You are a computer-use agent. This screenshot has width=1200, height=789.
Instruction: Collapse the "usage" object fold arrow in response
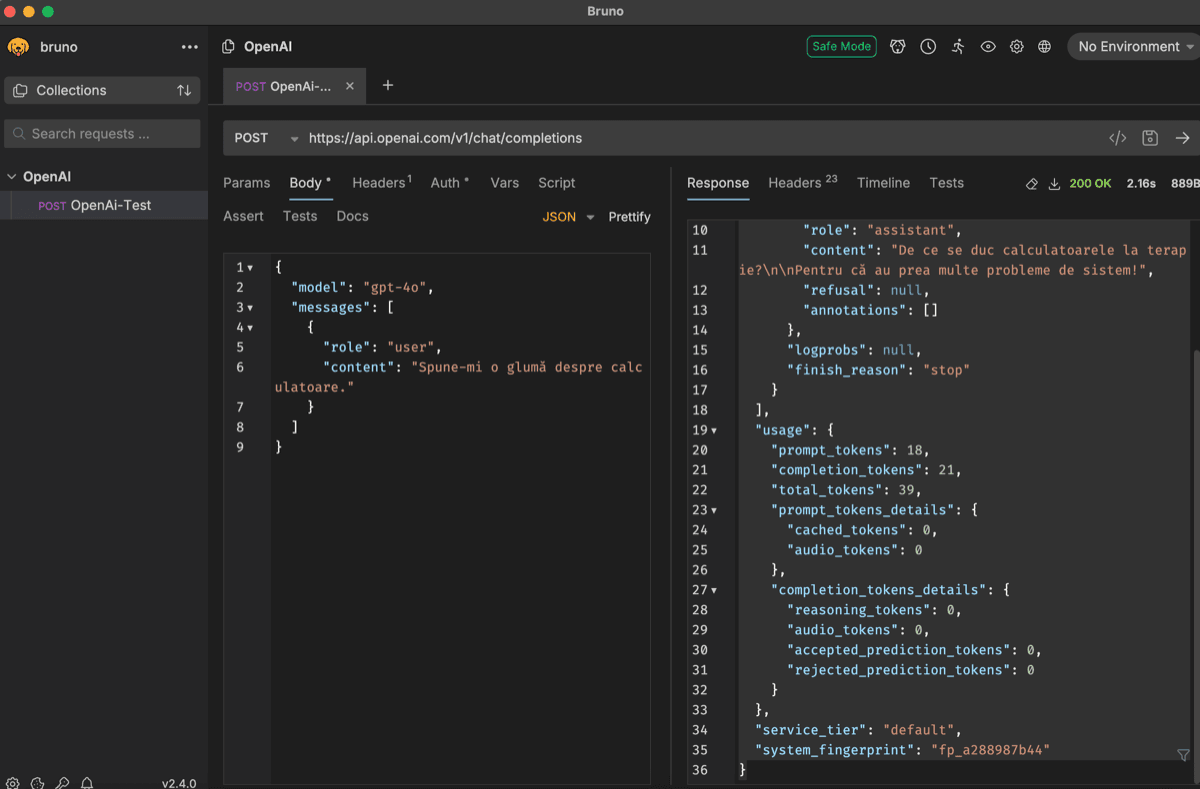714,430
